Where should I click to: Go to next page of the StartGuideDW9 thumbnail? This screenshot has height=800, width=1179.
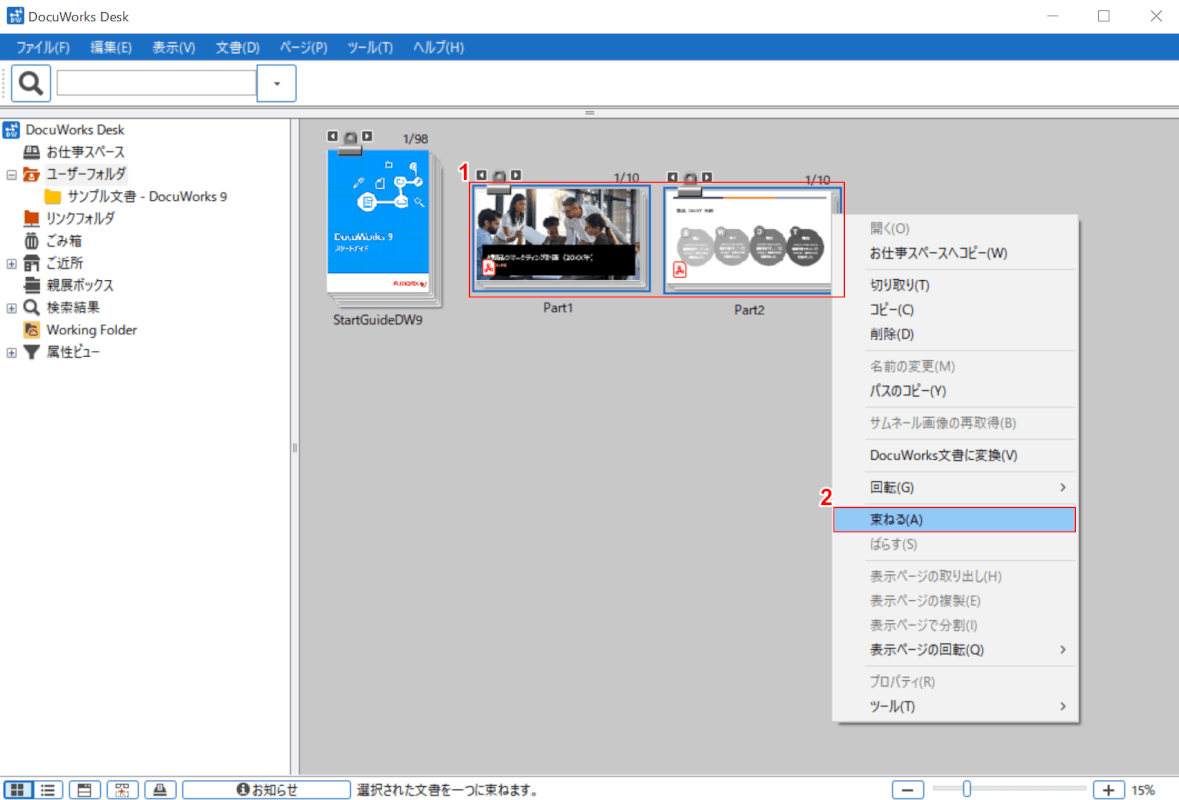coord(368,136)
